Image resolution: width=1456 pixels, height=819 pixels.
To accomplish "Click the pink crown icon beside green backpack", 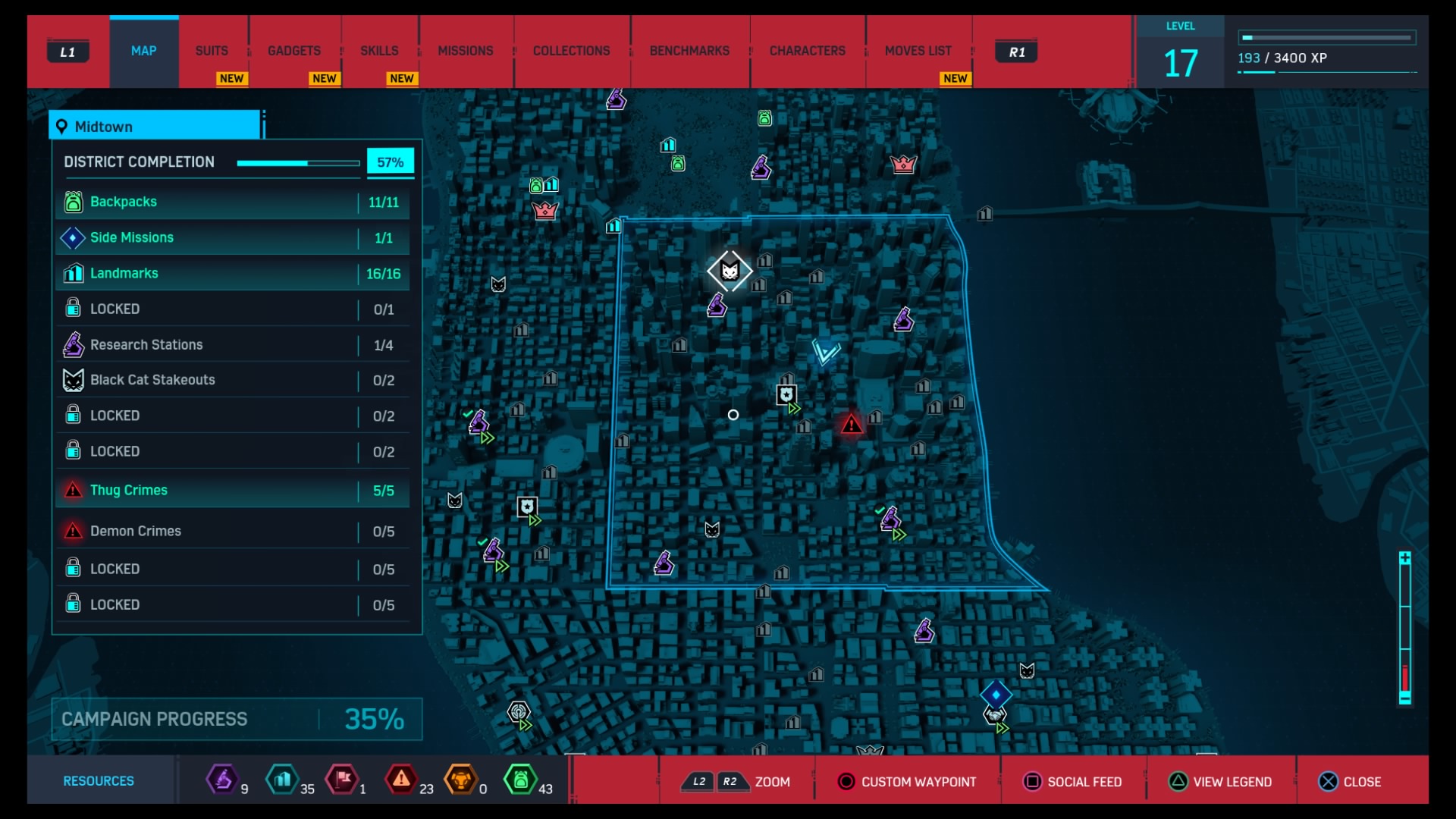I will tap(545, 210).
